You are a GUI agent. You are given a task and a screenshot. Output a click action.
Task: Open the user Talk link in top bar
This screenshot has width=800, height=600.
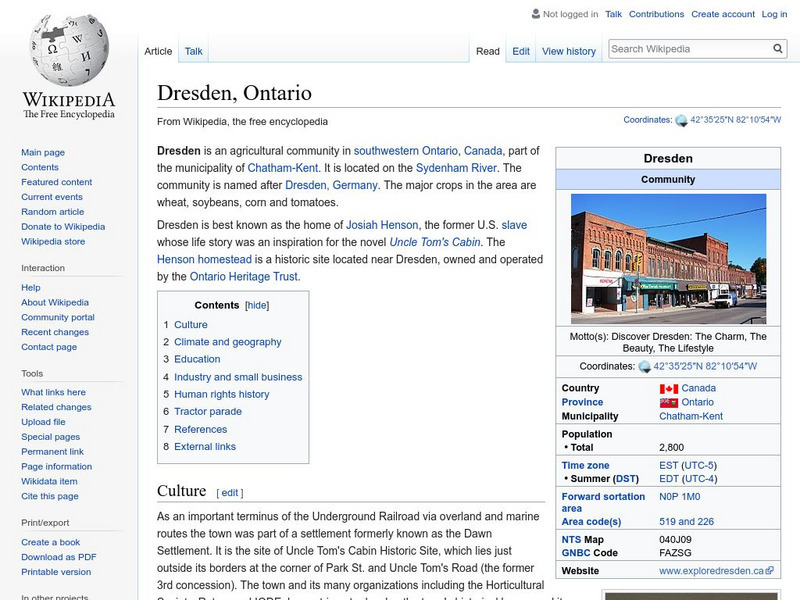(x=613, y=14)
